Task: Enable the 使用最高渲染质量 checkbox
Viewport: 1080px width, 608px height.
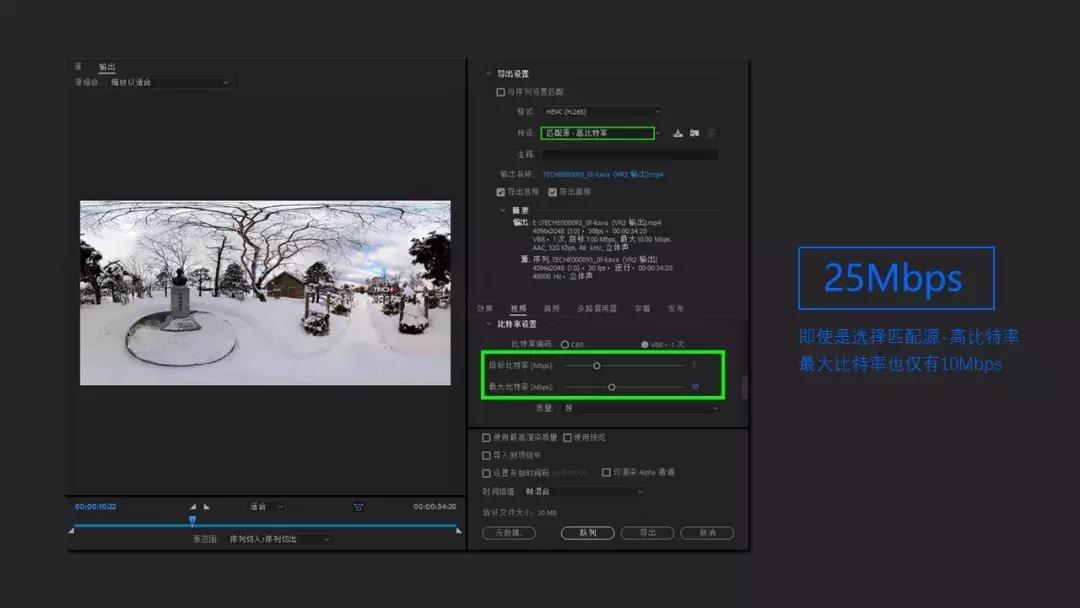Action: [485, 437]
